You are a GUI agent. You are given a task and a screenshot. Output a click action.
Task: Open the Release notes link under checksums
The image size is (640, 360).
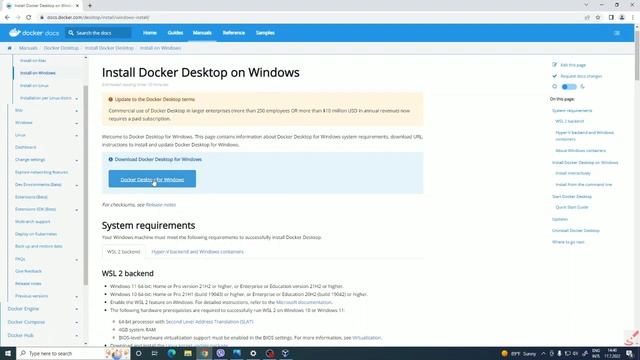161,205
